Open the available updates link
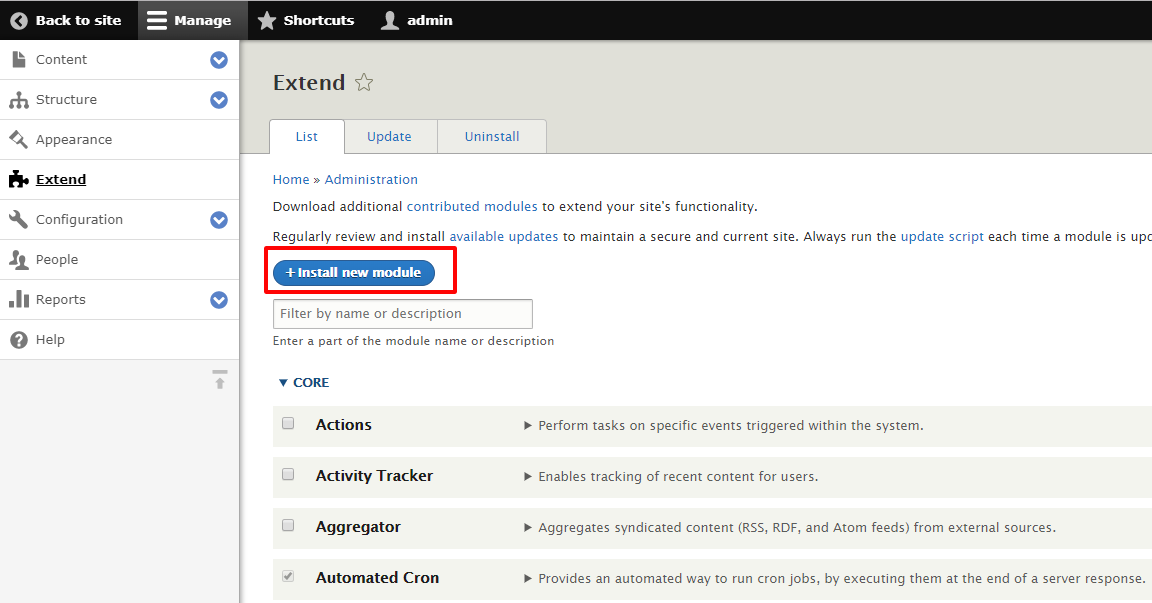This screenshot has width=1152, height=603. click(x=503, y=236)
